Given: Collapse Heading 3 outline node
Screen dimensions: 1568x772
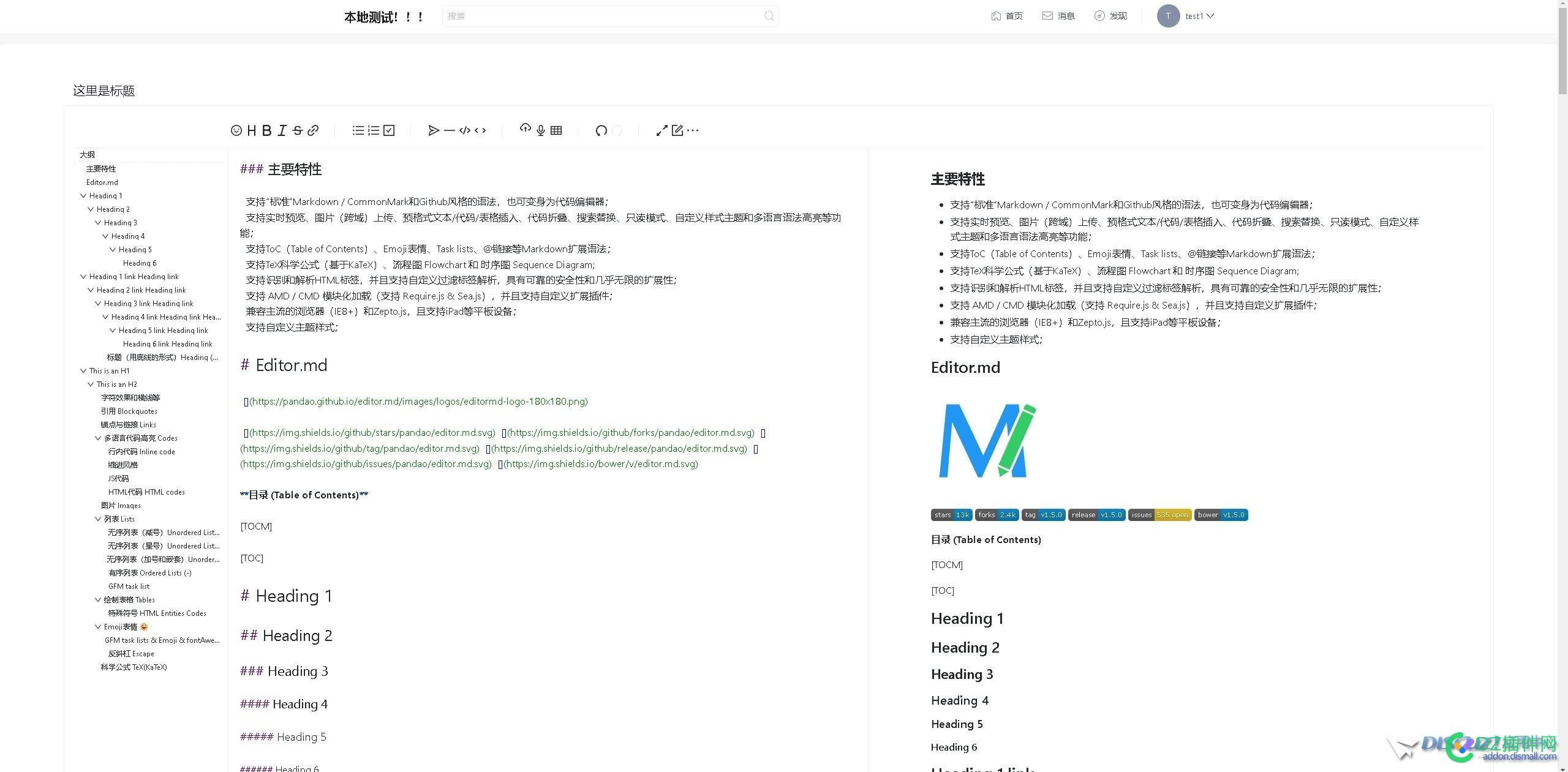Looking at the screenshot, I should tap(98, 223).
